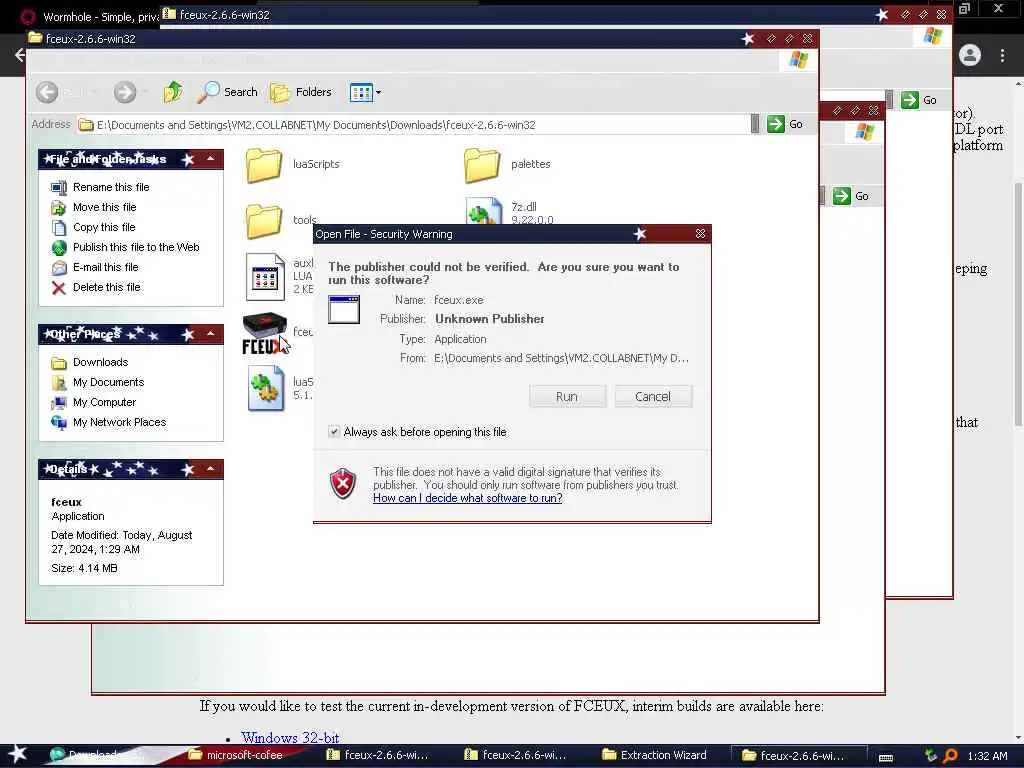
Task: Select the palettes folder icon
Action: pos(482,165)
